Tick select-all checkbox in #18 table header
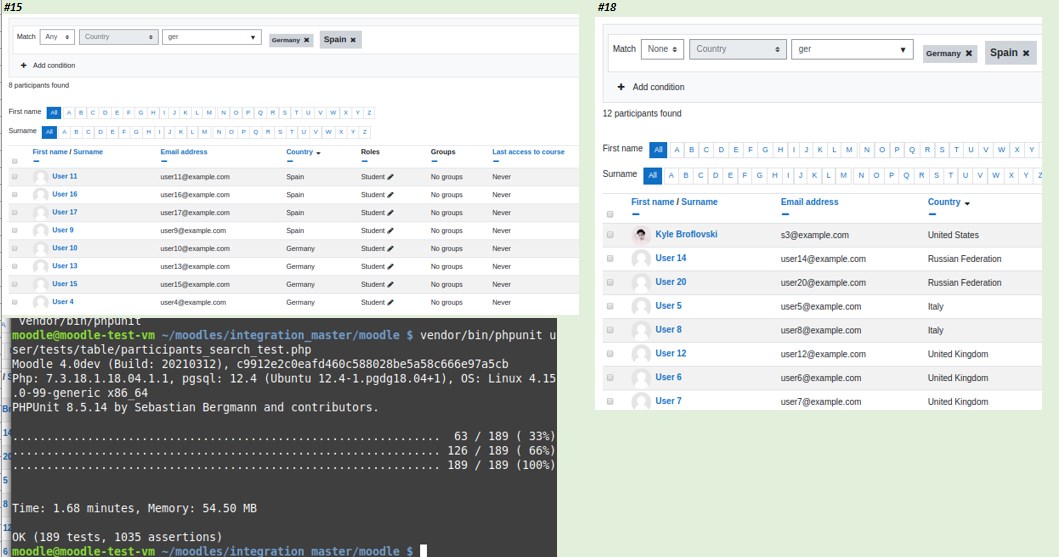Viewport: 1059px width, 557px height. click(610, 215)
